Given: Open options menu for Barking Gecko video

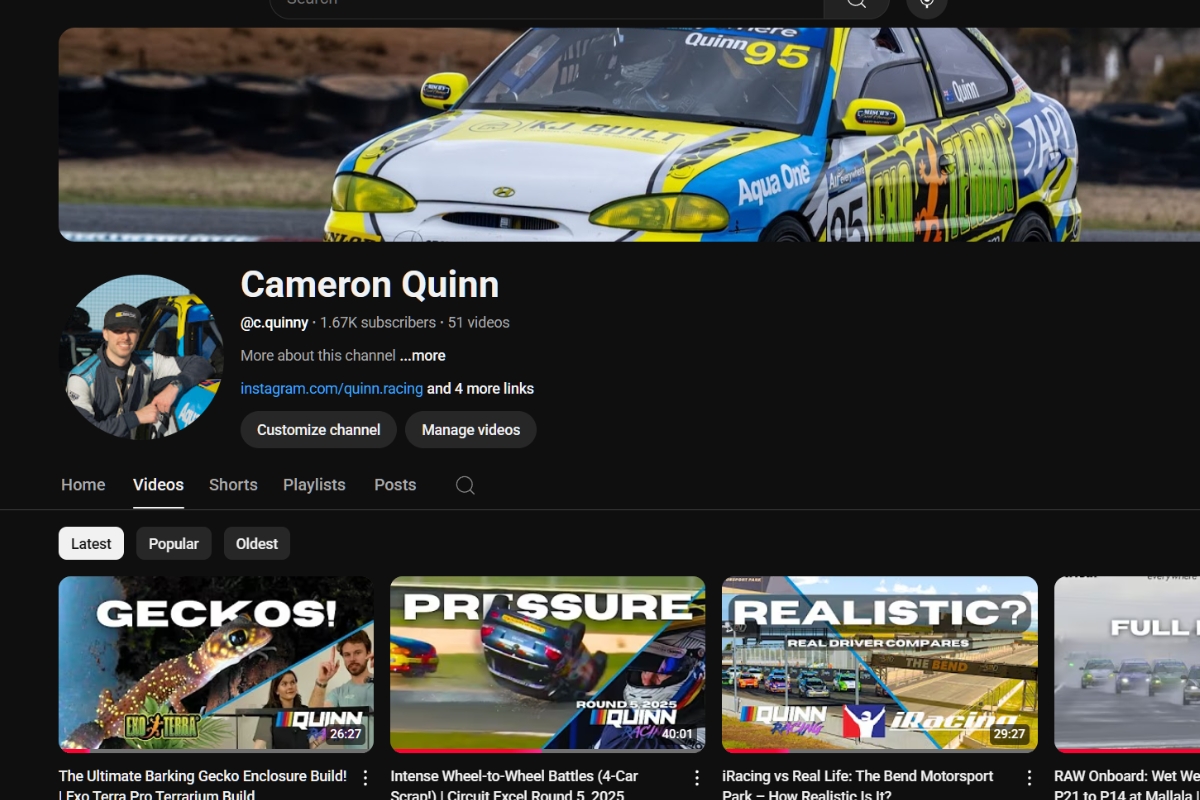Looking at the screenshot, I should (x=365, y=777).
